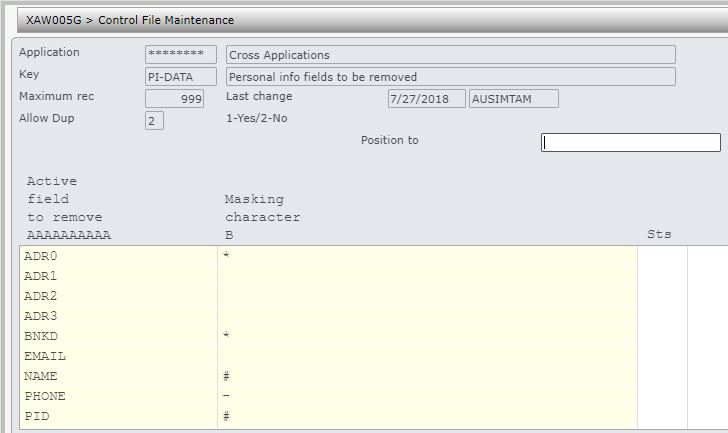Focus the Maximum rec field showing 999

click(x=174, y=99)
